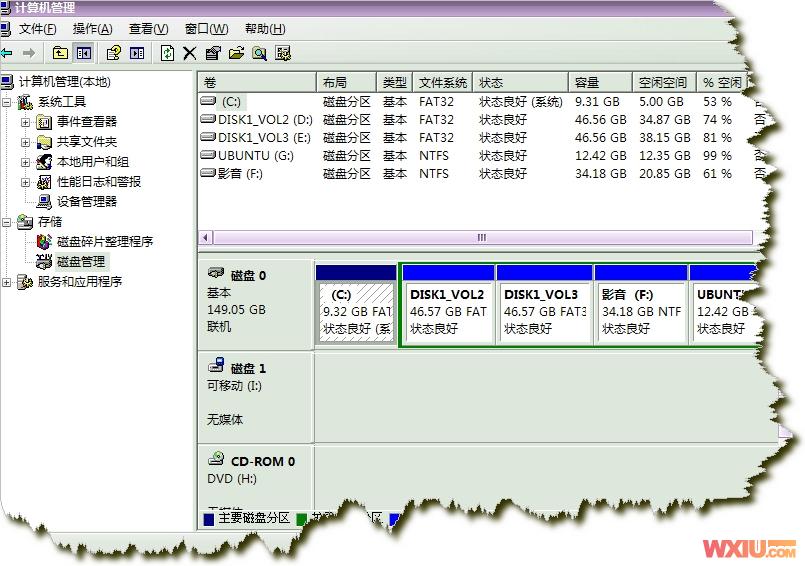Click the delete X toolbar icon

tap(190, 53)
